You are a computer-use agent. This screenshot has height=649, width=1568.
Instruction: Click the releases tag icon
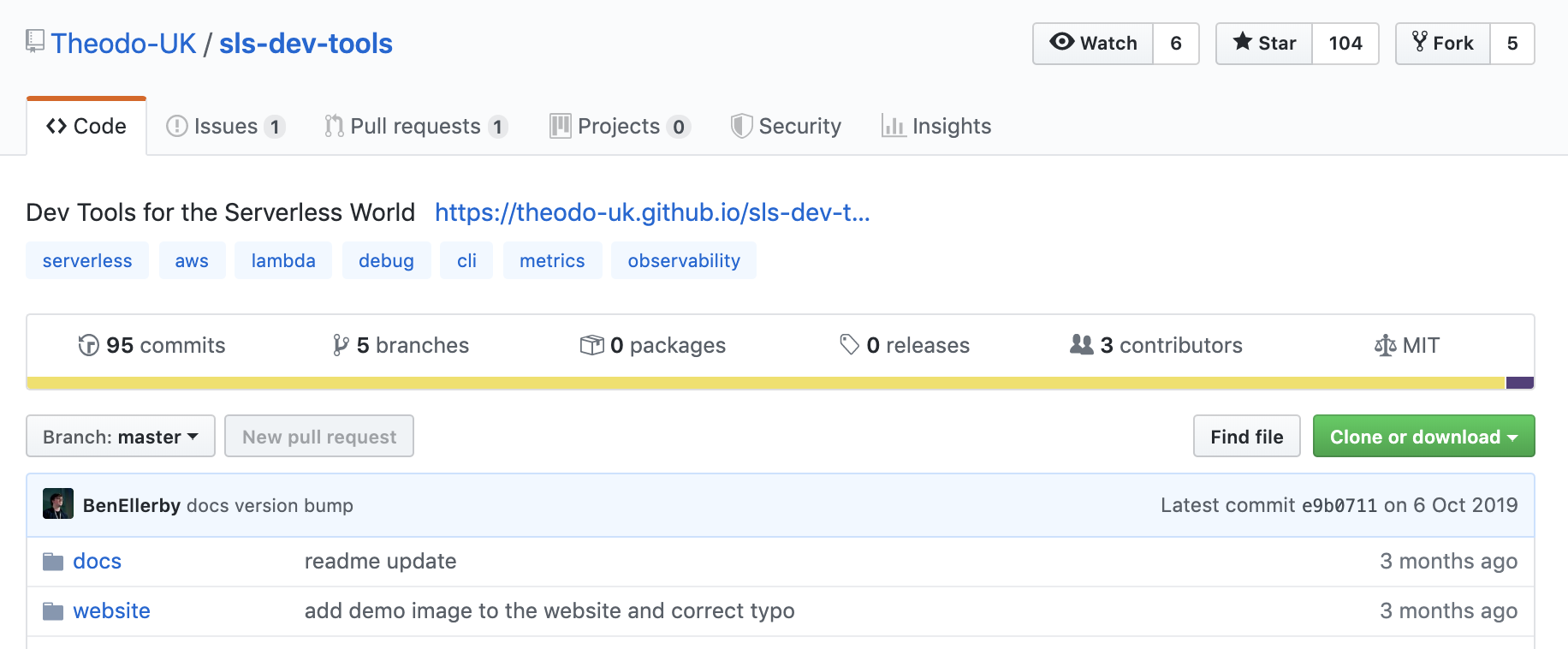(x=849, y=345)
